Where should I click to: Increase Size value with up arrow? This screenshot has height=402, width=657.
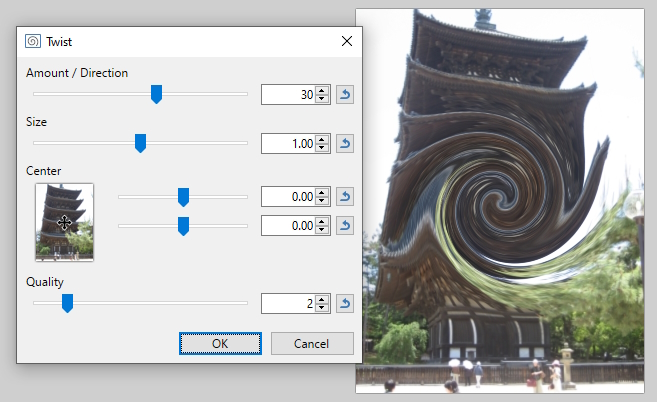(x=322, y=140)
